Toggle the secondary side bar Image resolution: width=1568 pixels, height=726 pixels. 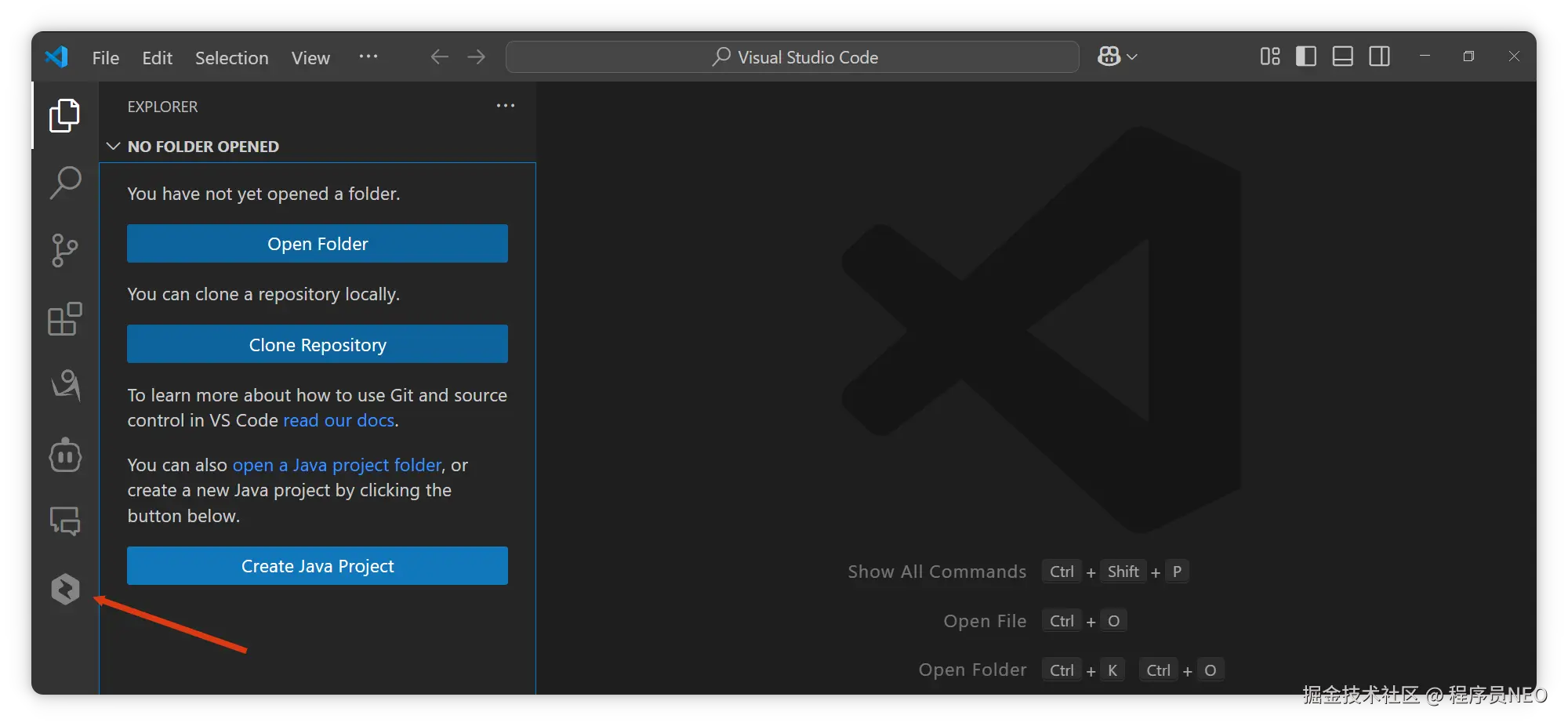[x=1380, y=56]
